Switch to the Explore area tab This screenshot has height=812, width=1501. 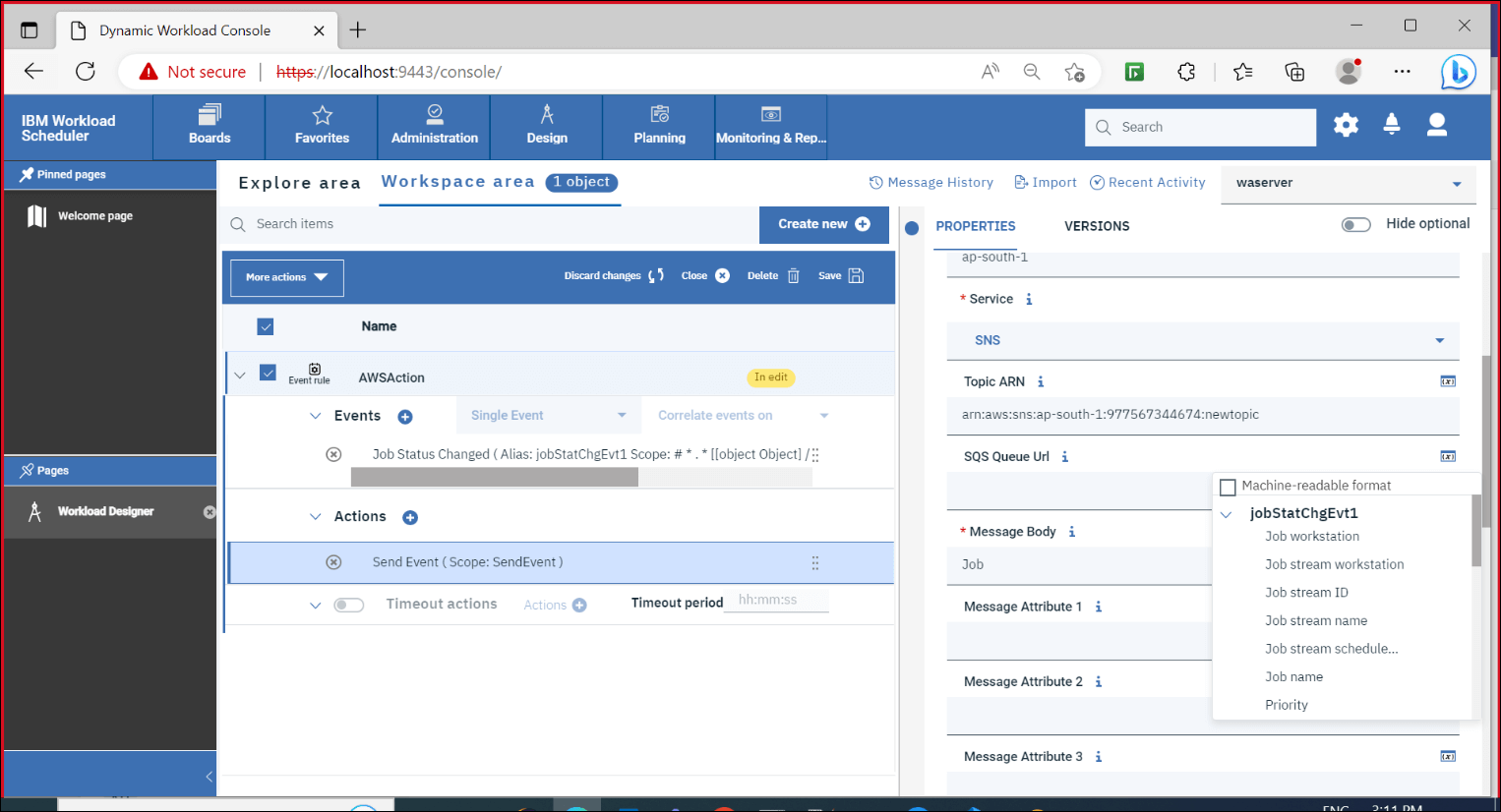[299, 183]
